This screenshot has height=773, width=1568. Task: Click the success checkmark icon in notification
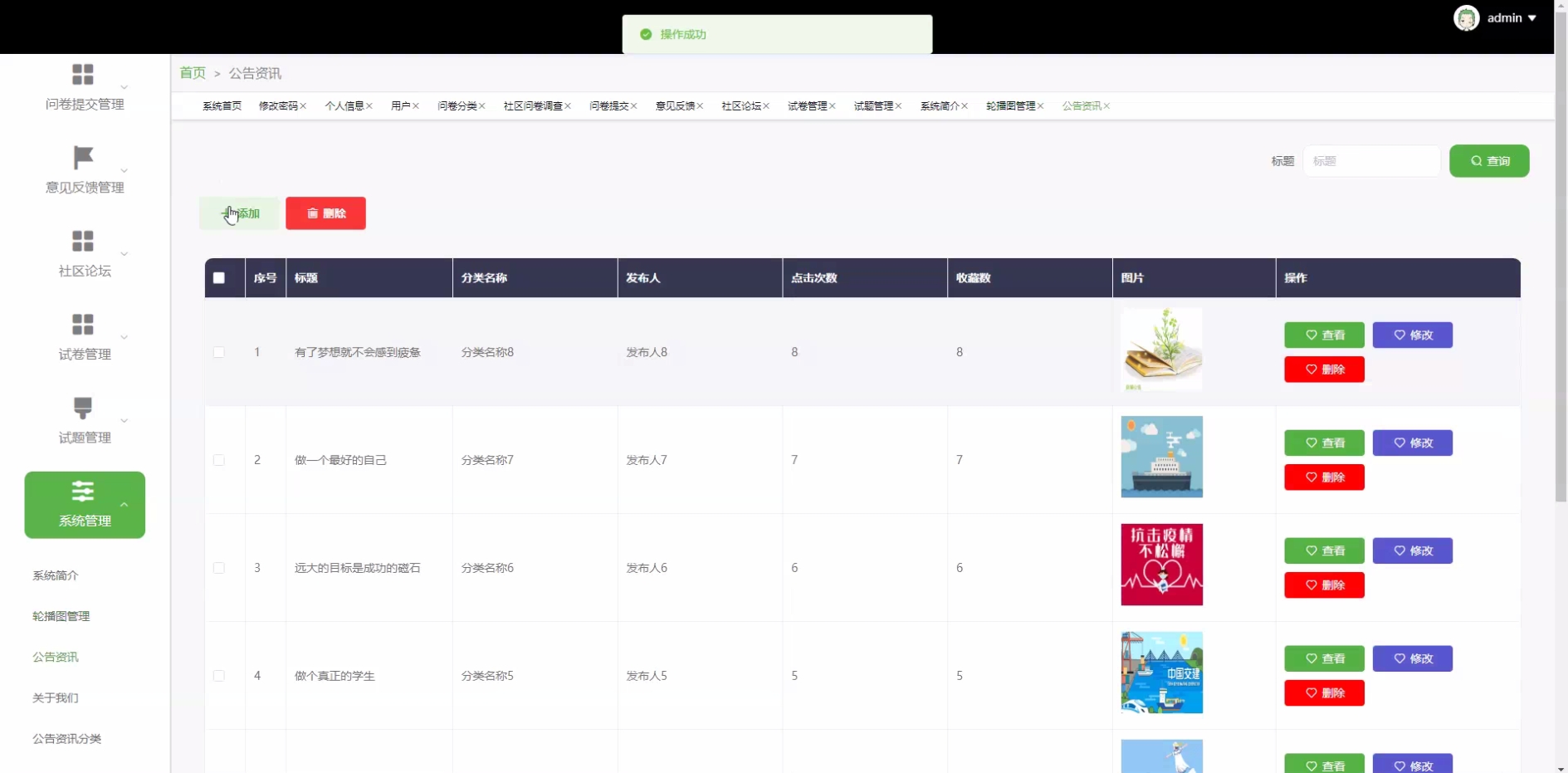tap(646, 35)
